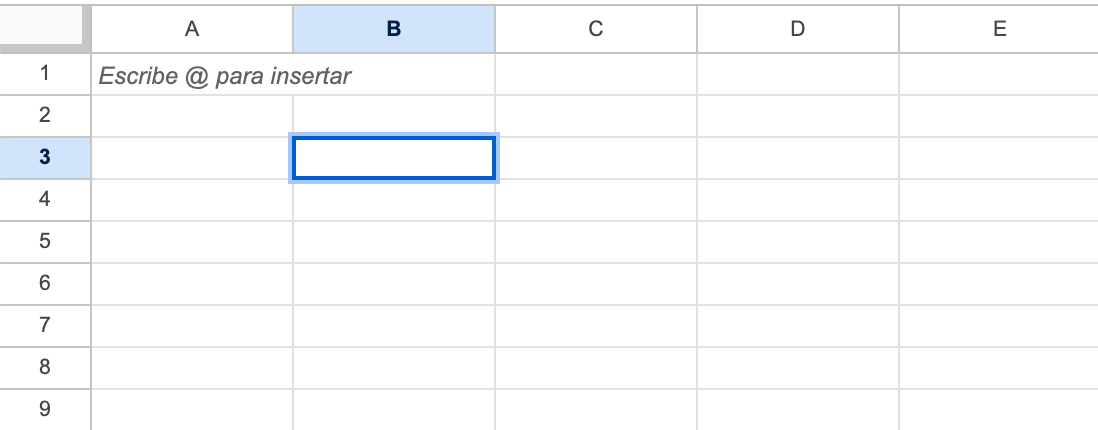1098x430 pixels.
Task: Click row 4 header
Action: point(45,200)
